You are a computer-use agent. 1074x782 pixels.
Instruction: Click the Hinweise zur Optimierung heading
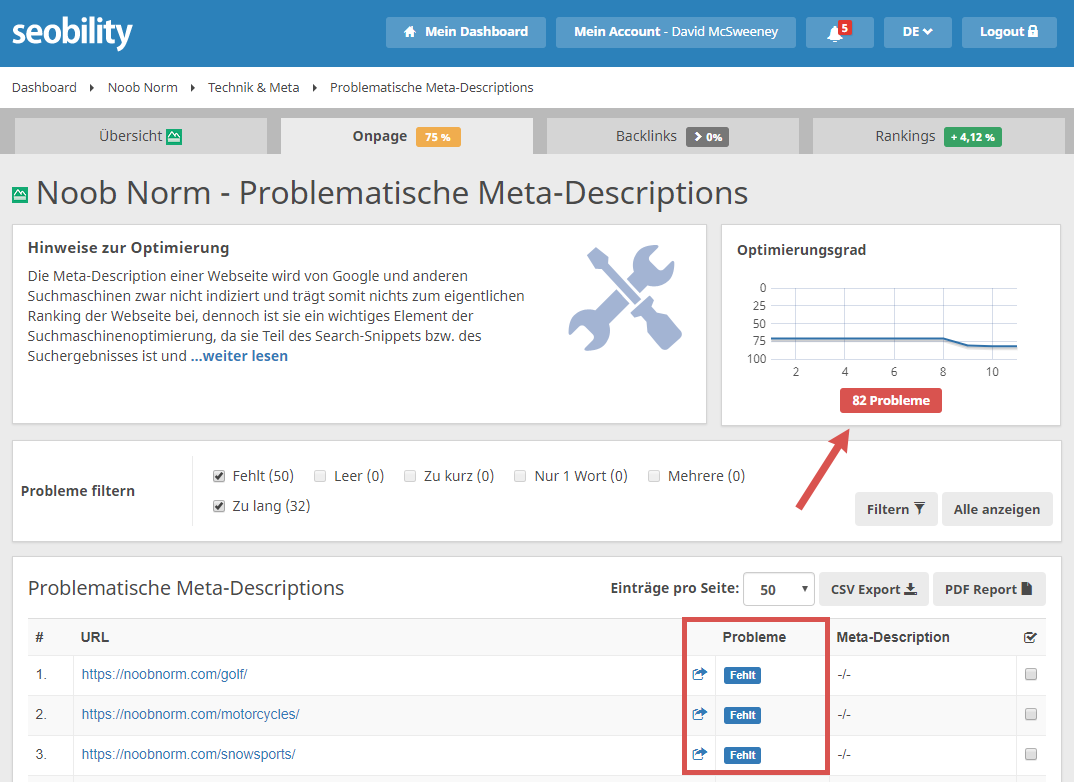(128, 248)
